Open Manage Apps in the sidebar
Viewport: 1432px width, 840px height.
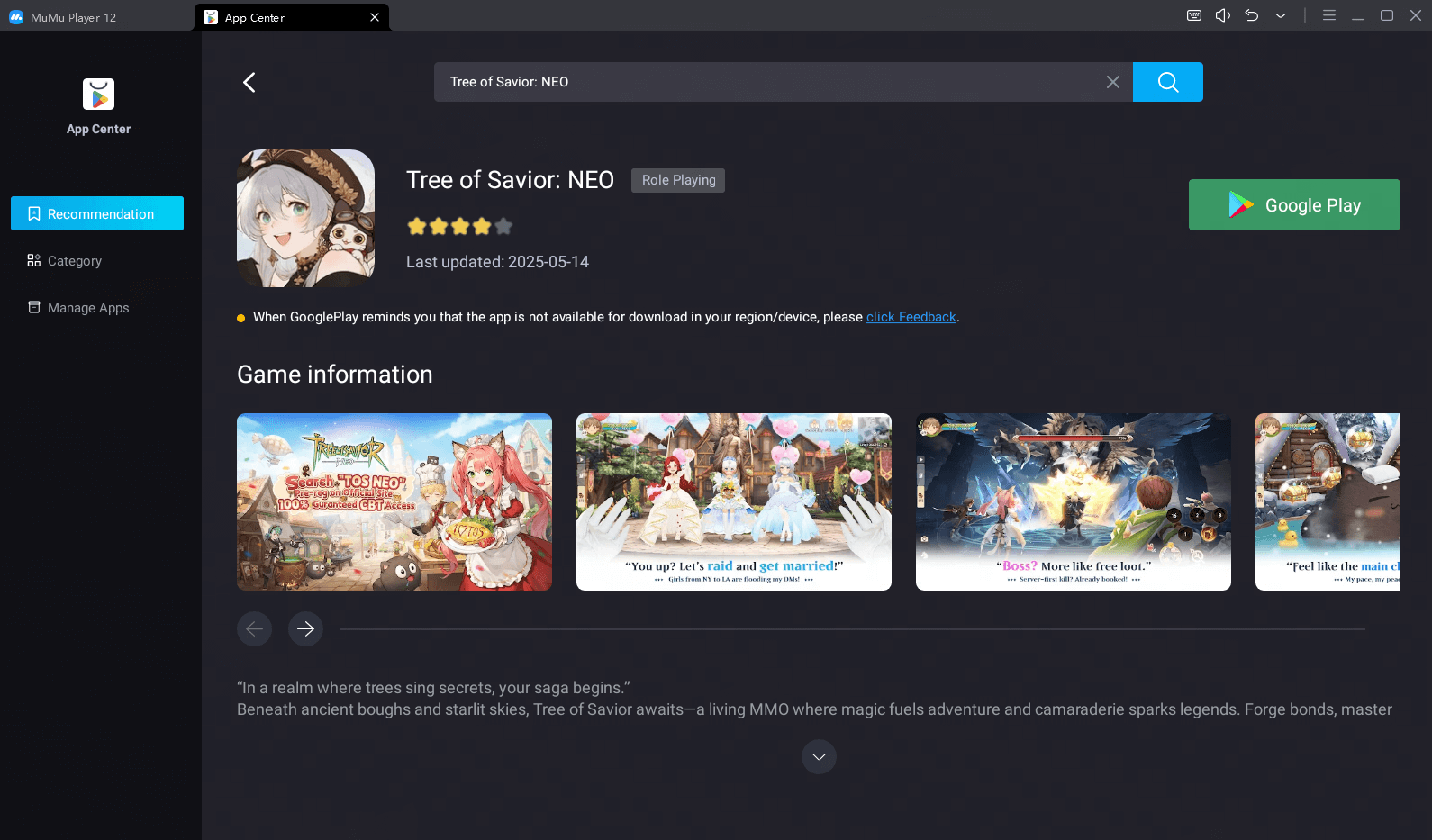[97, 308]
